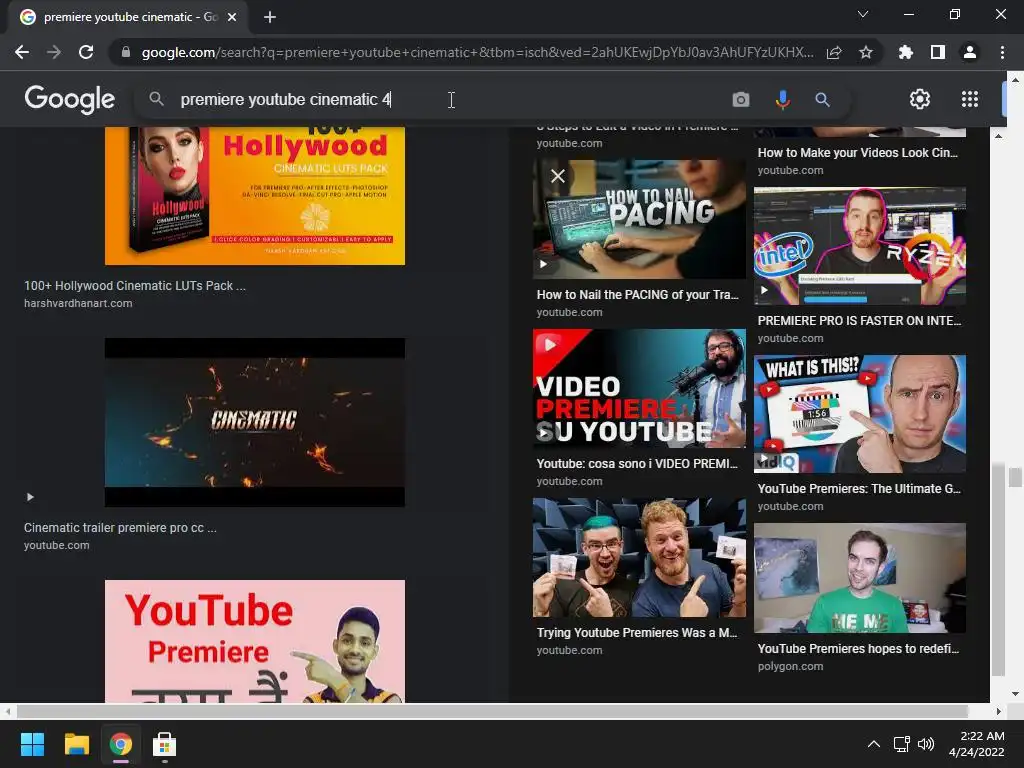Click the browser forward arrow
The width and height of the screenshot is (1024, 768).
pyautogui.click(x=54, y=52)
